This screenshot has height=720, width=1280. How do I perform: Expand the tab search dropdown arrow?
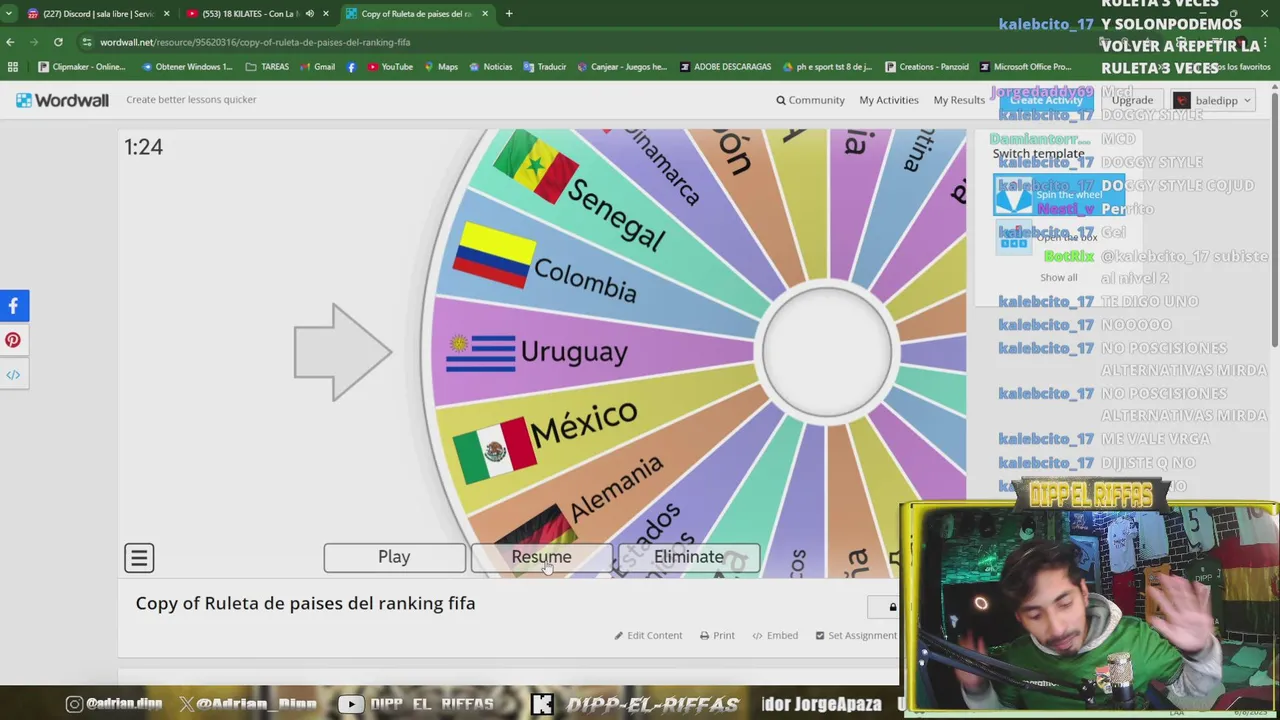[x=8, y=14]
